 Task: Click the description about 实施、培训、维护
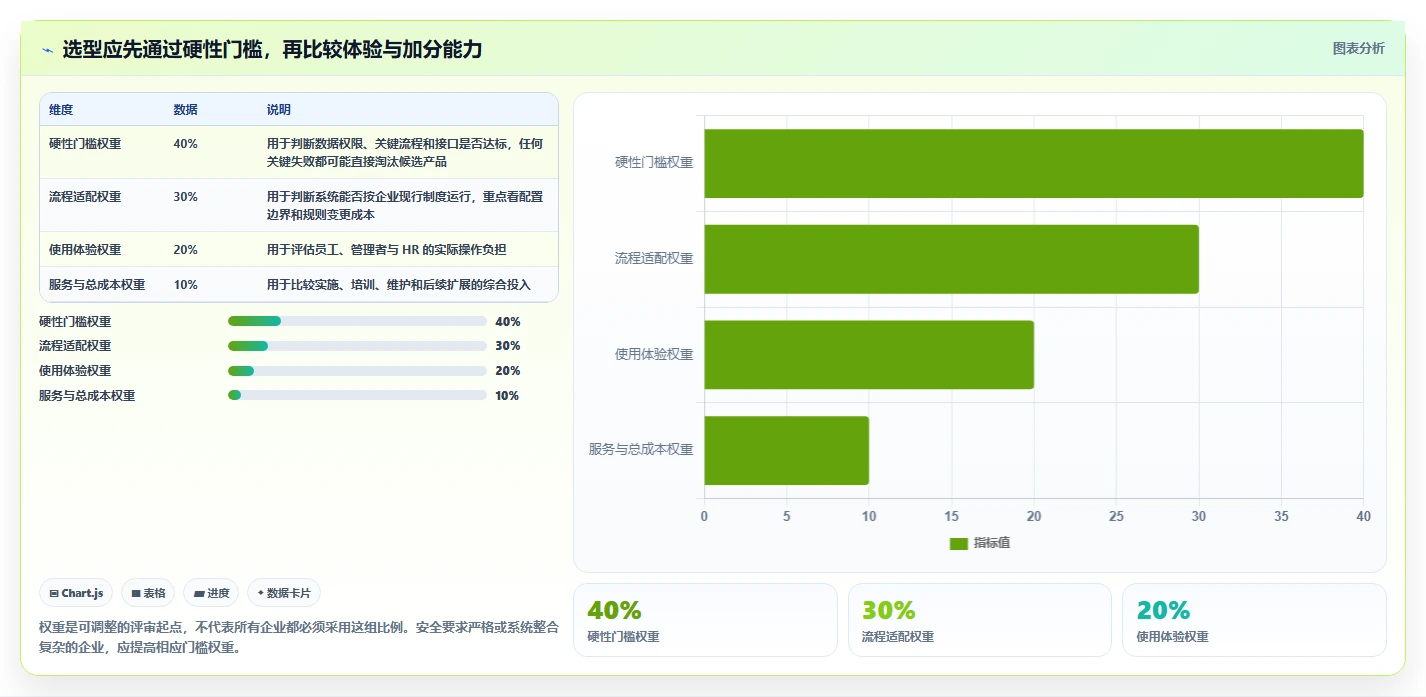pyautogui.click(x=398, y=285)
